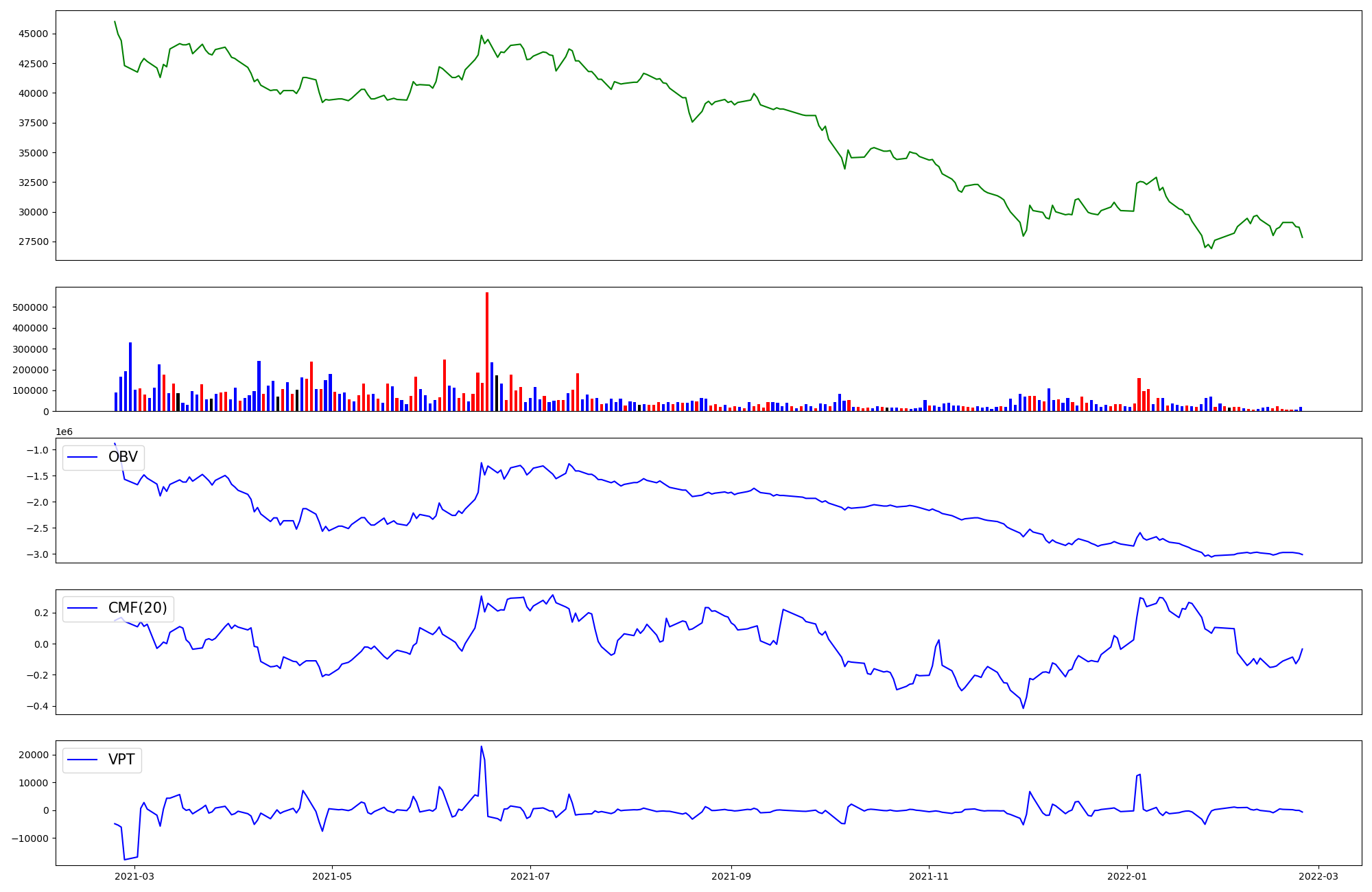Image resolution: width=1372 pixels, height=892 pixels.
Task: Click the 45000 price axis label
Action: (x=33, y=34)
